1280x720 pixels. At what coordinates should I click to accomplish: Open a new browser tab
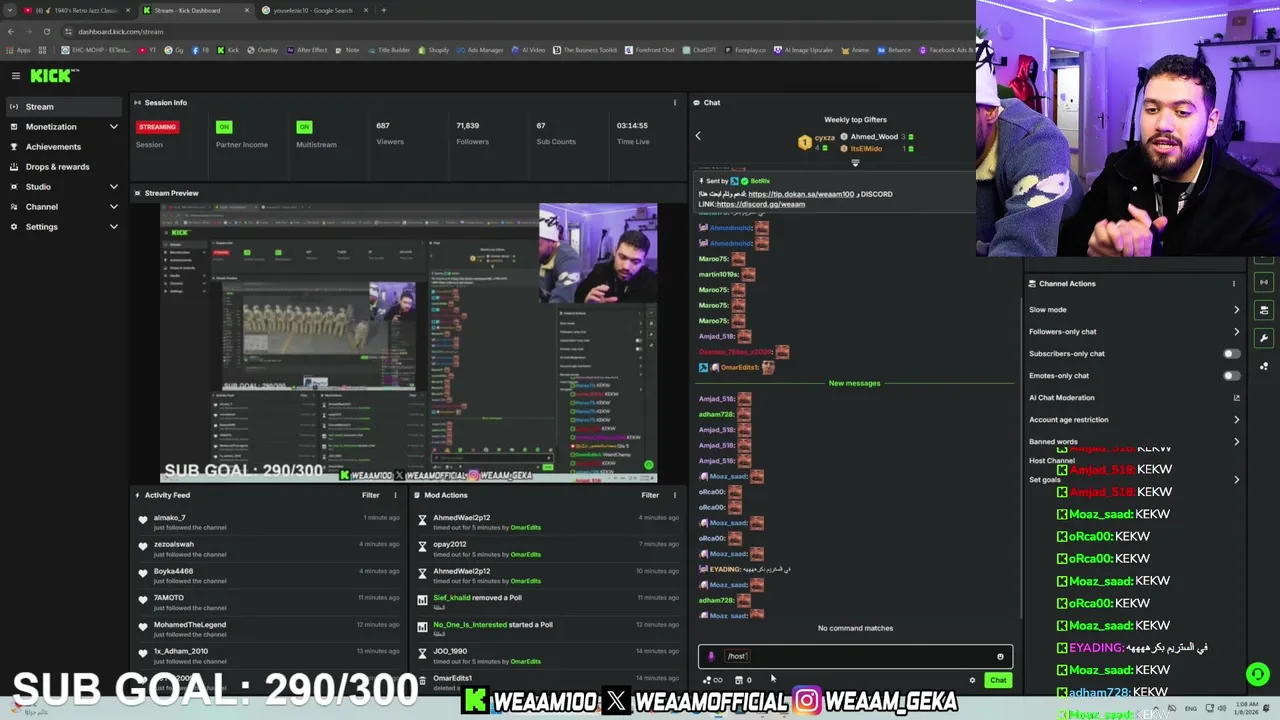[x=384, y=10]
